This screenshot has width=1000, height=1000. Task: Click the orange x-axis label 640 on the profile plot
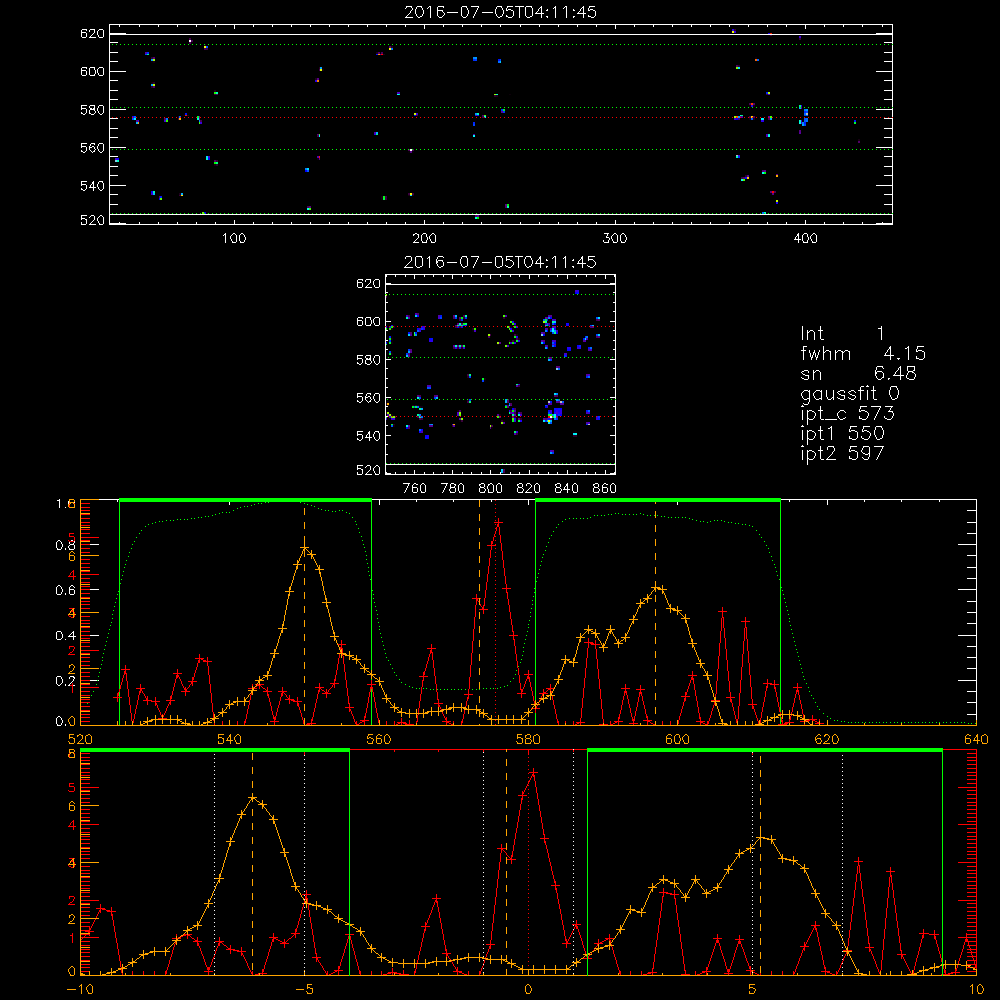click(x=976, y=740)
